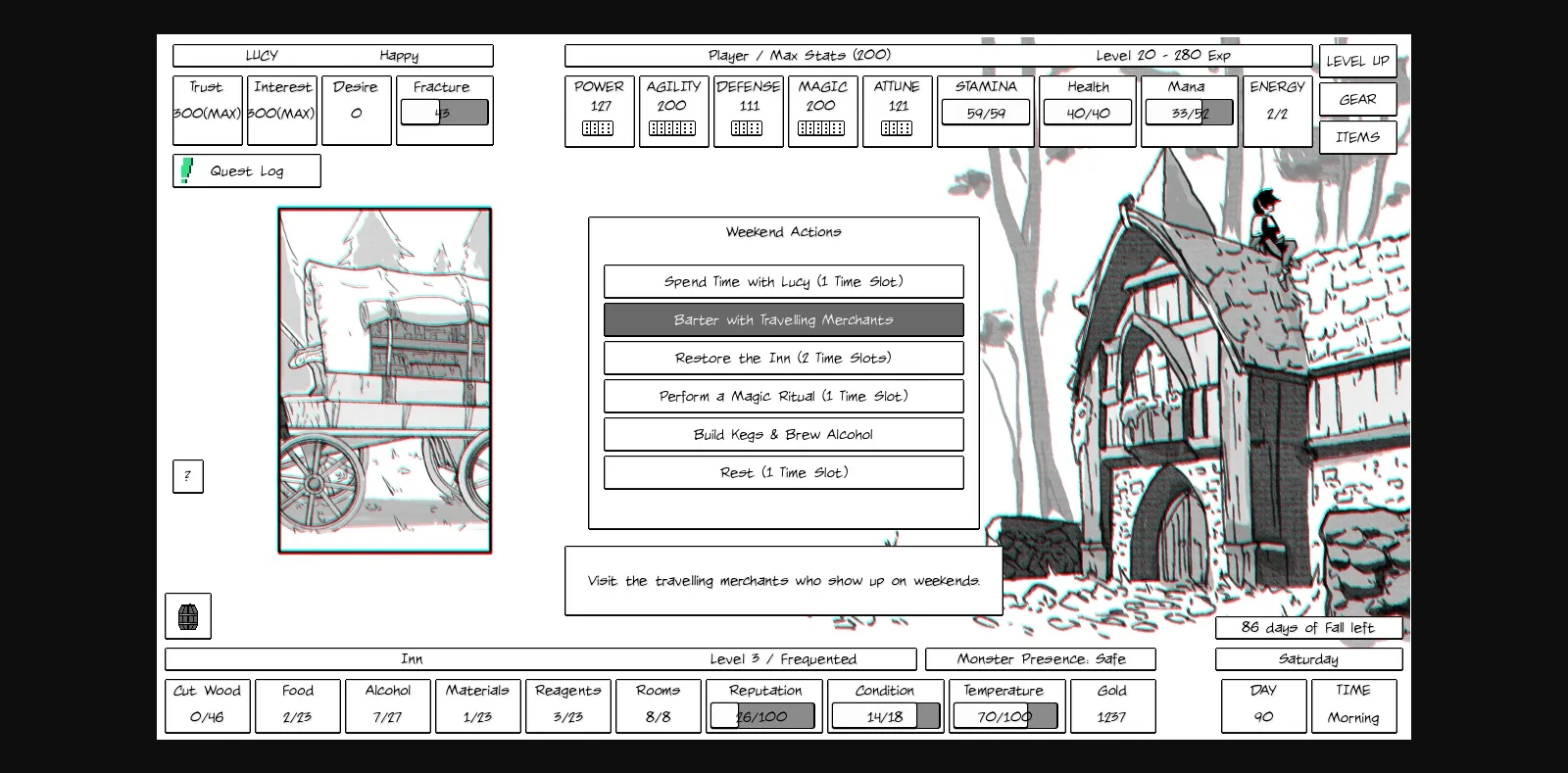Click the green exclamation mark quest icon
Image resolution: width=1568 pixels, height=773 pixels.
[x=186, y=170]
